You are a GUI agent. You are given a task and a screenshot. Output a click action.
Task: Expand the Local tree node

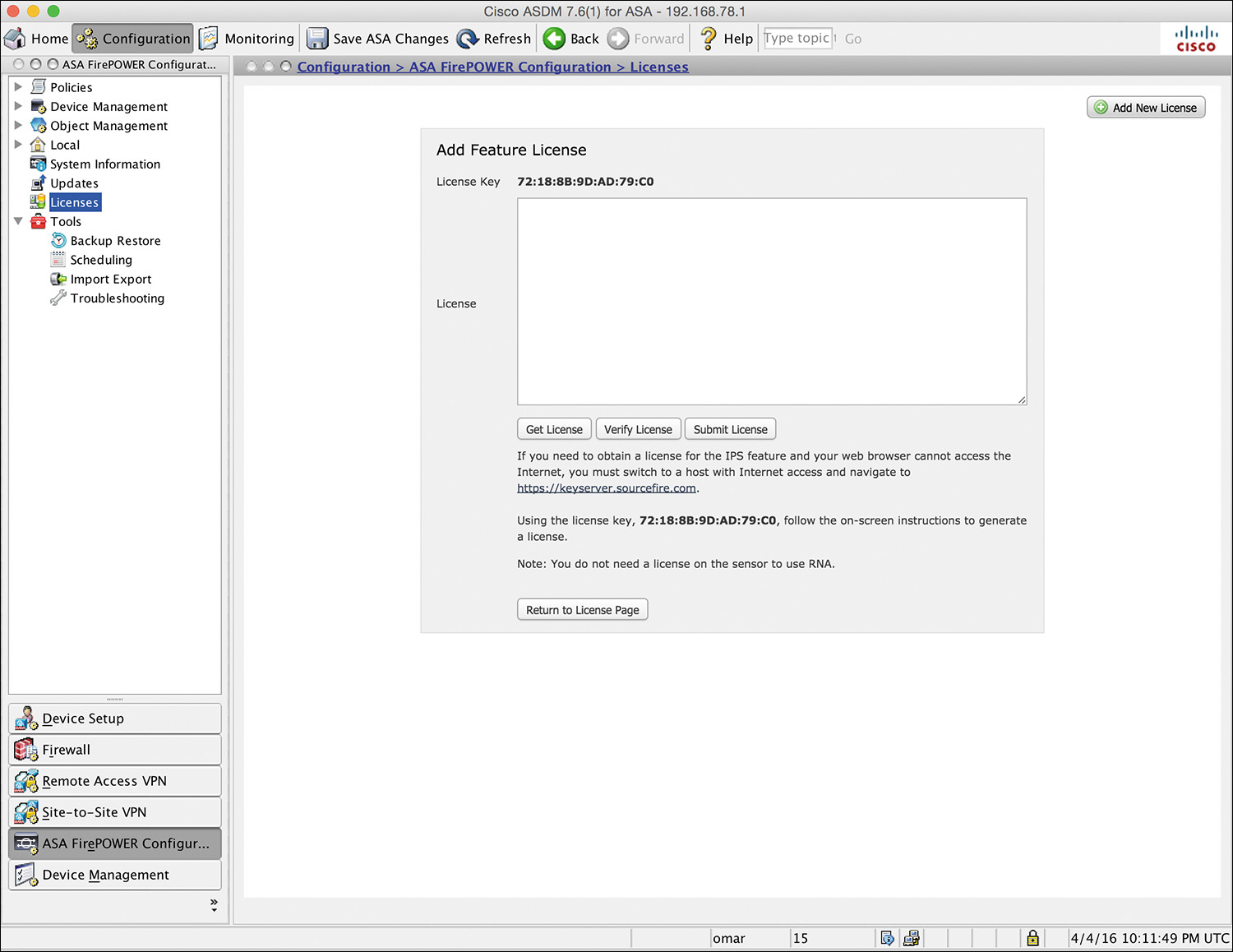[18, 145]
